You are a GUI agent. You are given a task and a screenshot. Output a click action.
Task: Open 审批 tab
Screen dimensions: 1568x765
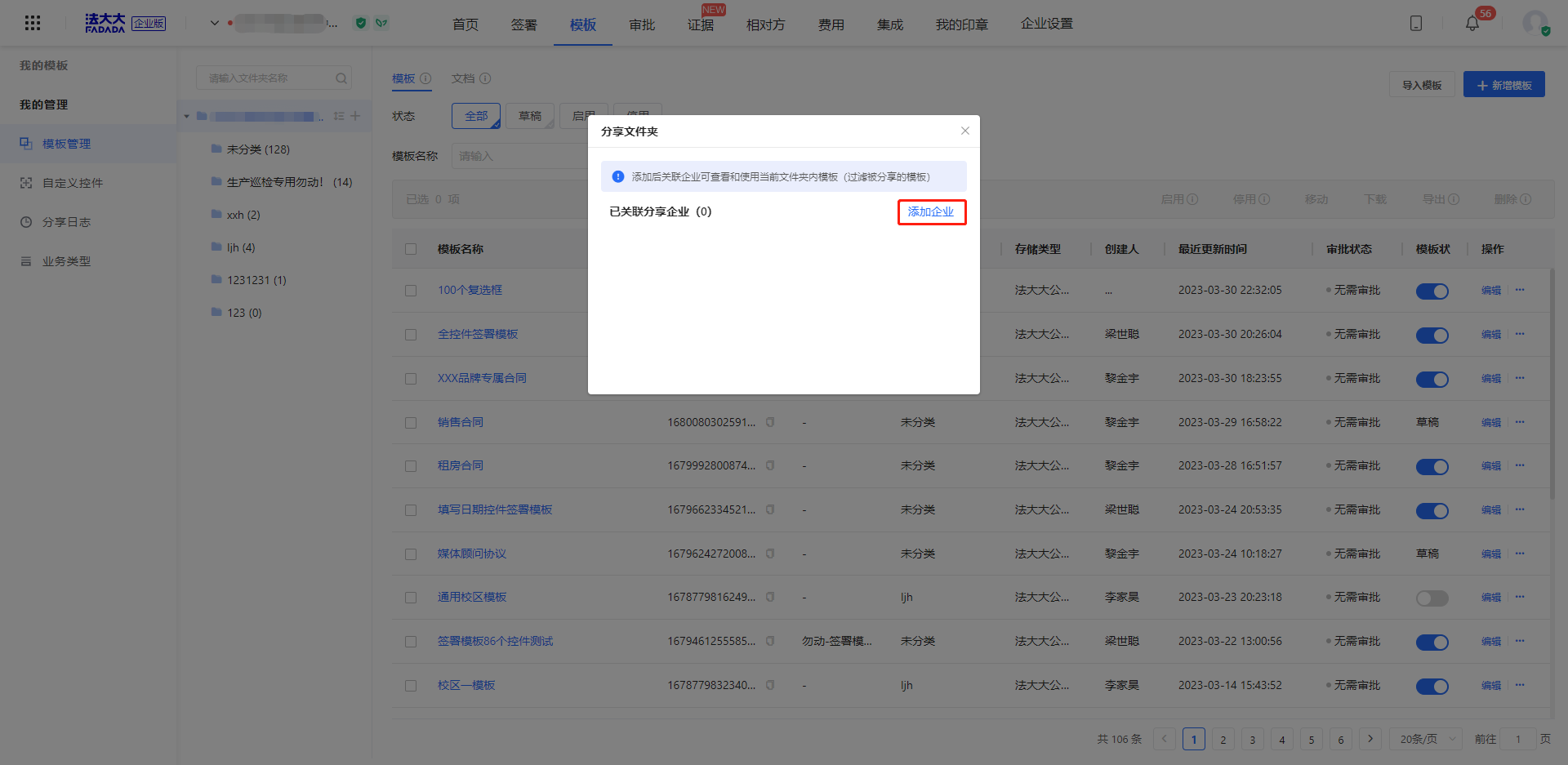(642, 24)
